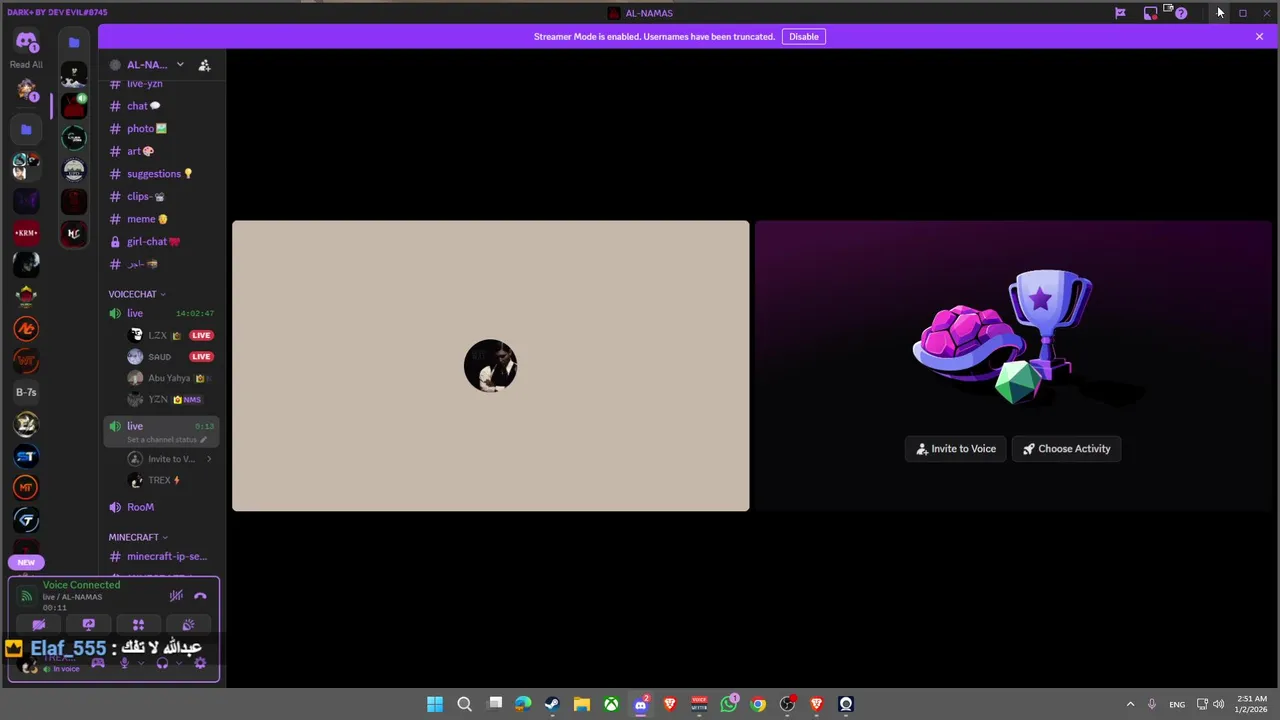Open Google Chrome from taskbar

point(758,704)
